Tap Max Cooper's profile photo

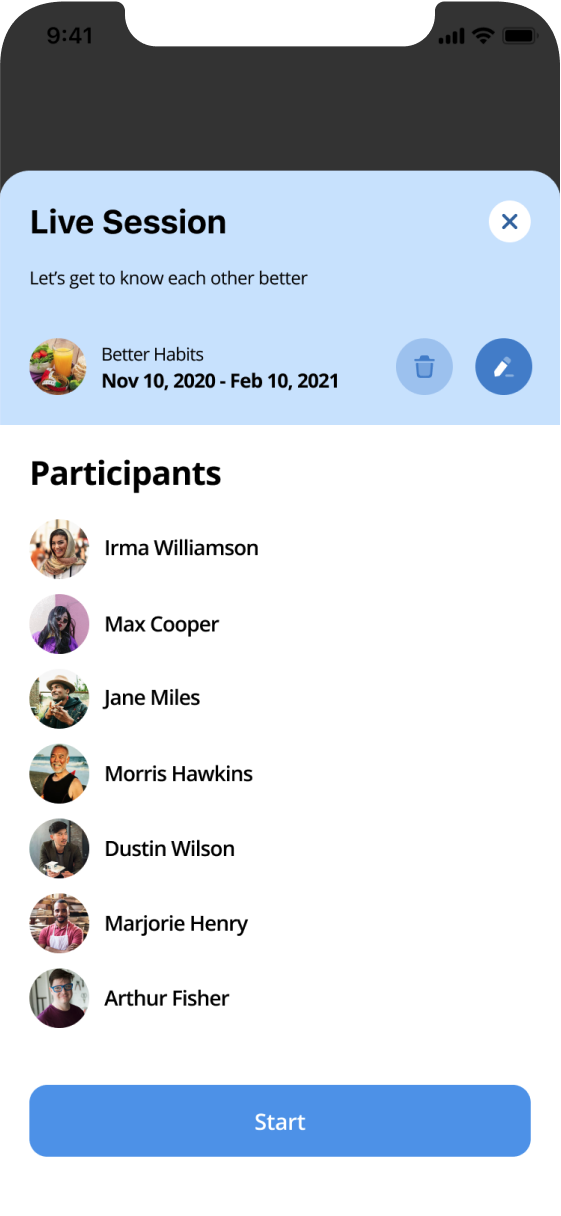(59, 624)
